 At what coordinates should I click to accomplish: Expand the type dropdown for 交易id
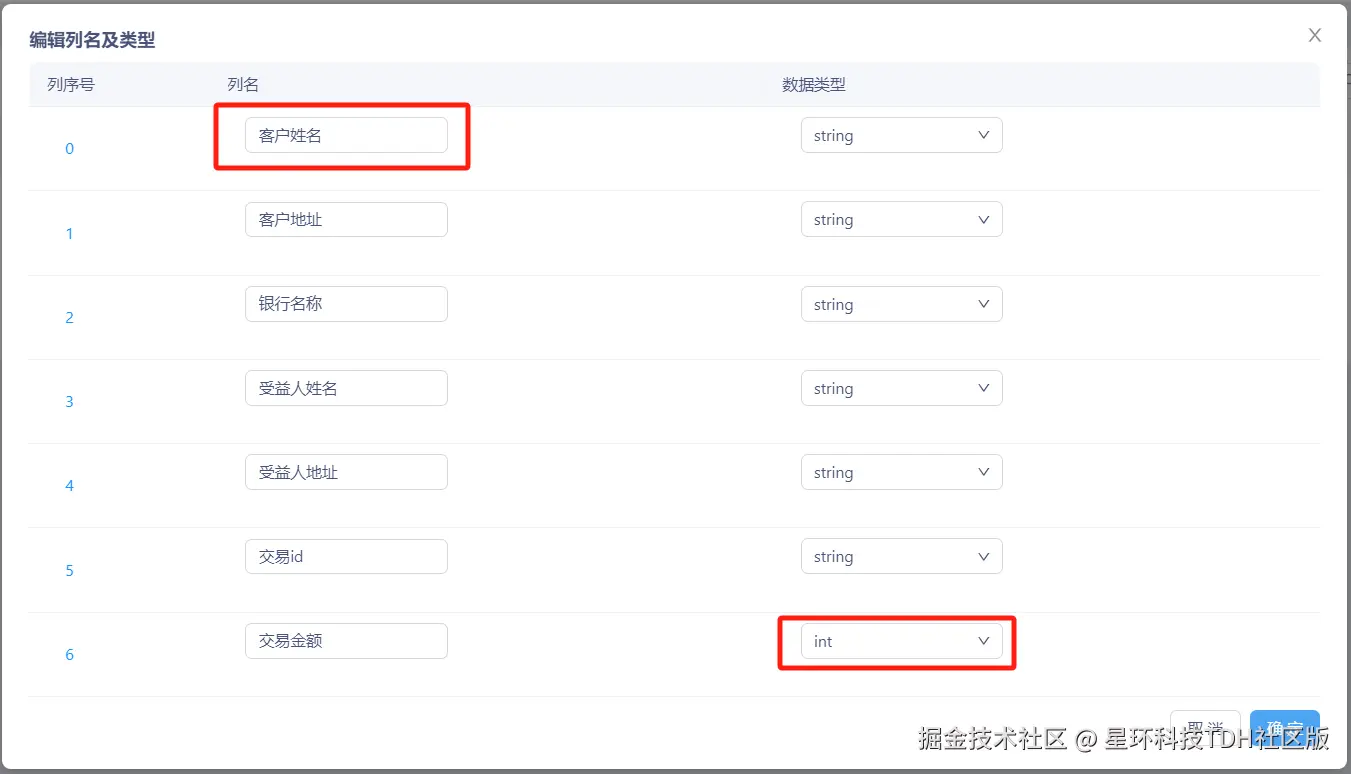900,556
